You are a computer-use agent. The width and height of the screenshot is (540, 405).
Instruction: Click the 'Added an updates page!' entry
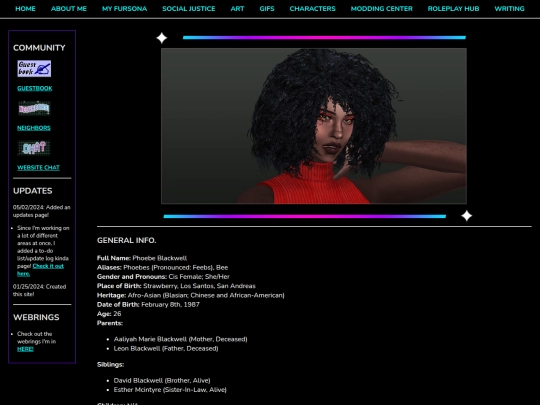[x=42, y=211]
